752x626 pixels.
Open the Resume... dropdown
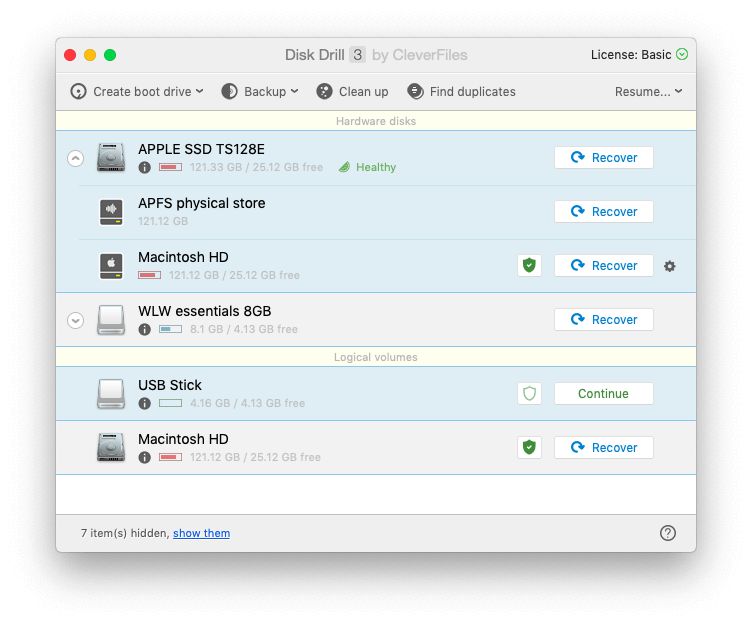(x=648, y=92)
